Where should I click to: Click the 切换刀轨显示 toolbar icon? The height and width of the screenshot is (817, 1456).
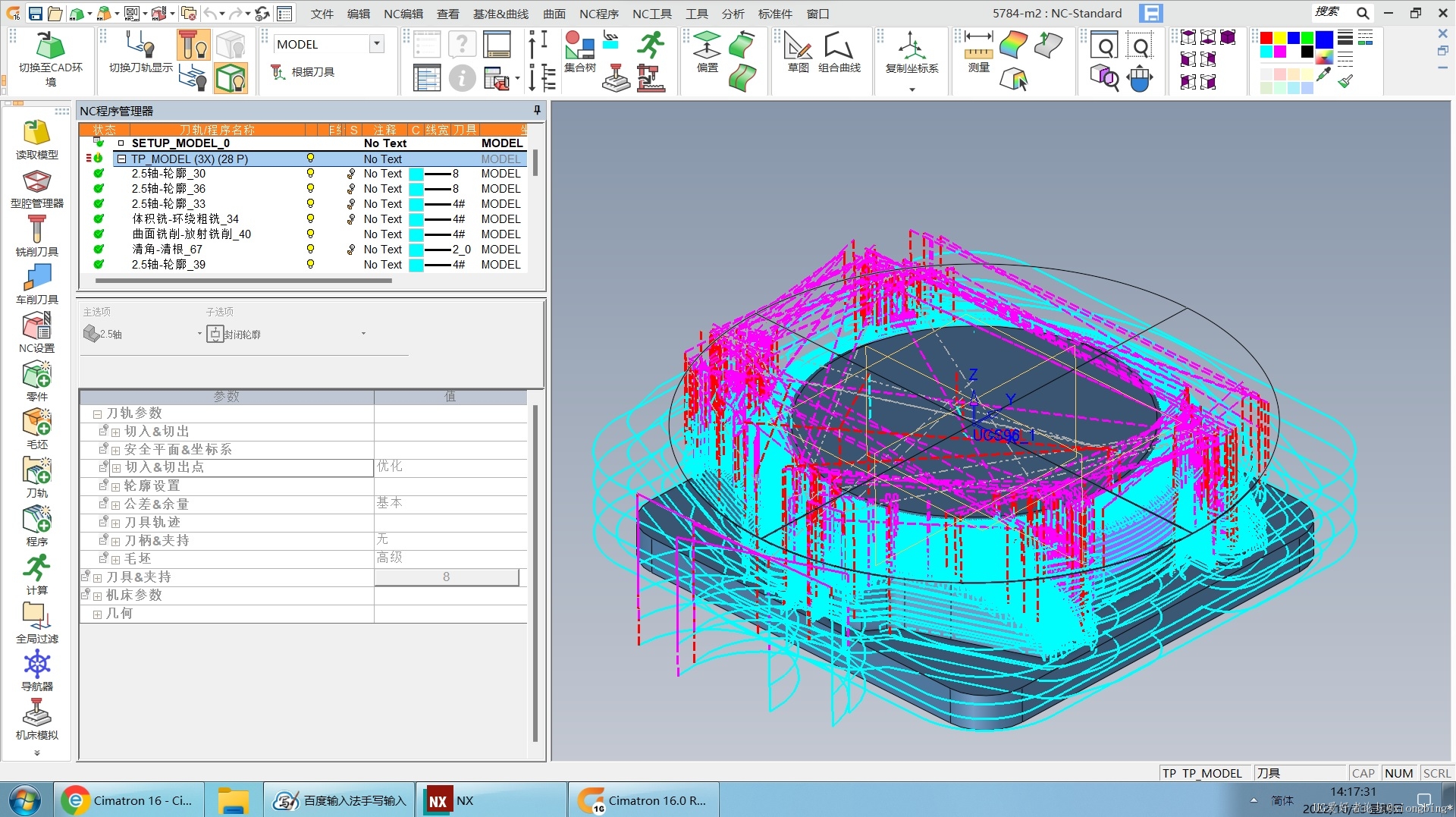tap(140, 46)
